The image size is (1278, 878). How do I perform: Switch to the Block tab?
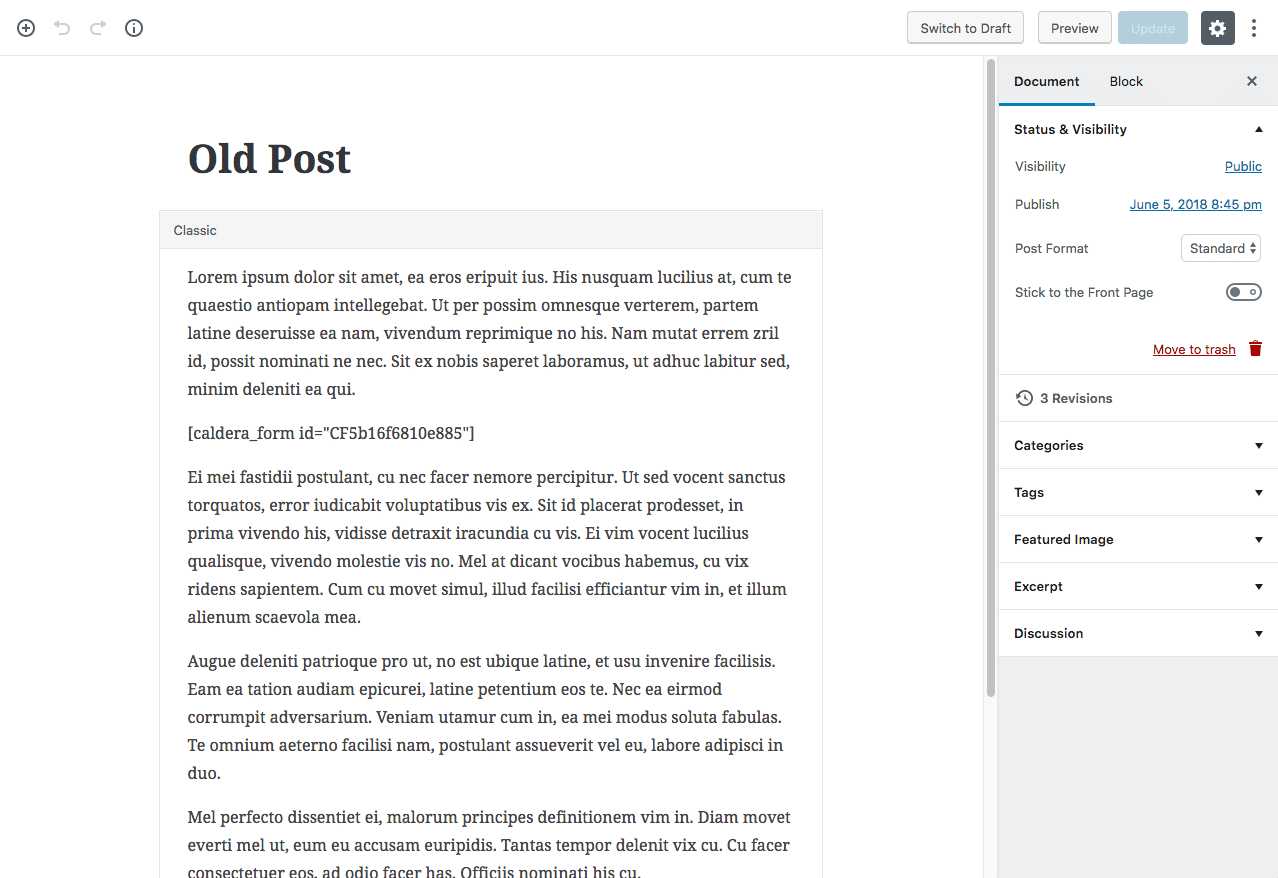tap(1126, 81)
